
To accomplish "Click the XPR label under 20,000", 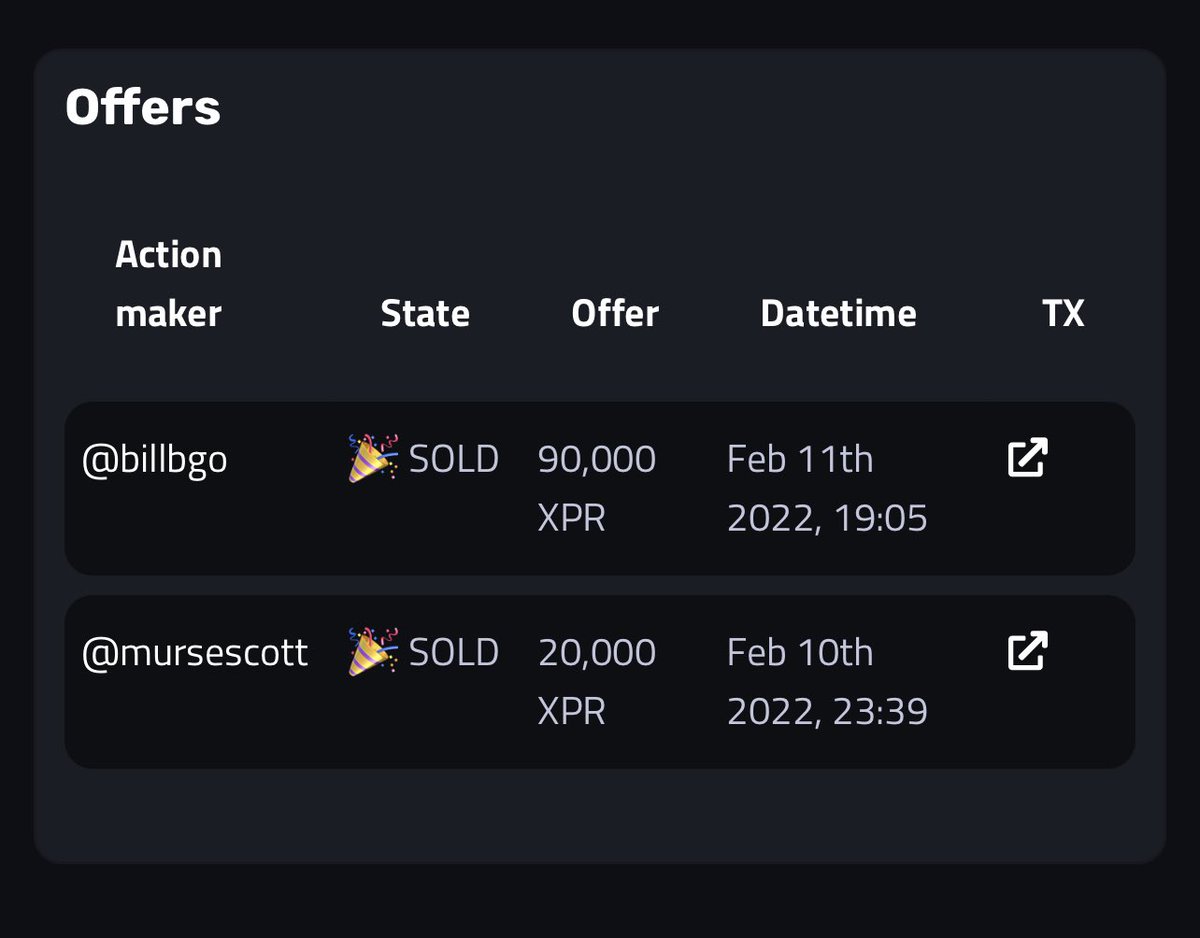I will click(x=571, y=712).
